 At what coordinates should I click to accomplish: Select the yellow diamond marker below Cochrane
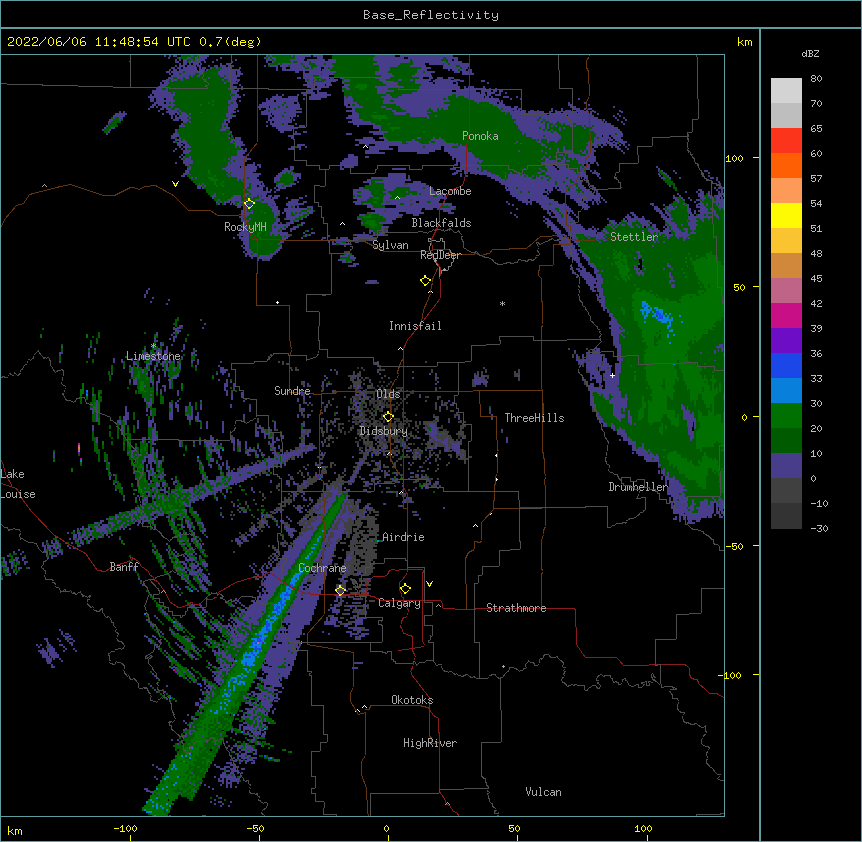[340, 590]
